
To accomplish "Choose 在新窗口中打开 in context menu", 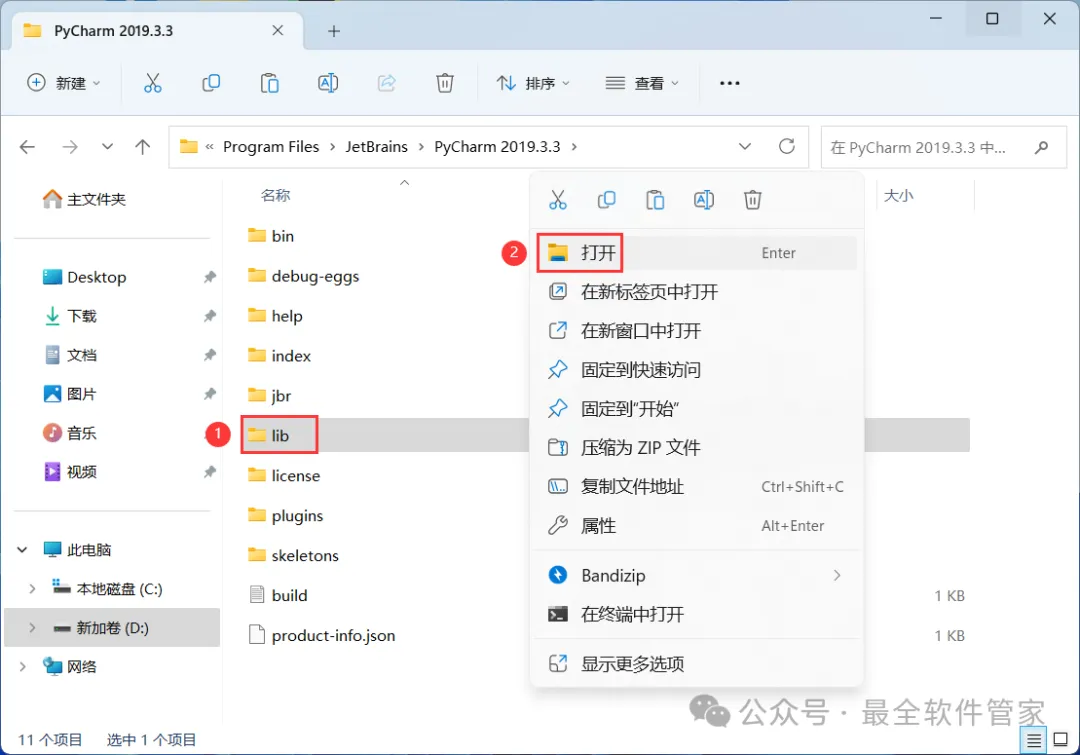I will pyautogui.click(x=697, y=331).
